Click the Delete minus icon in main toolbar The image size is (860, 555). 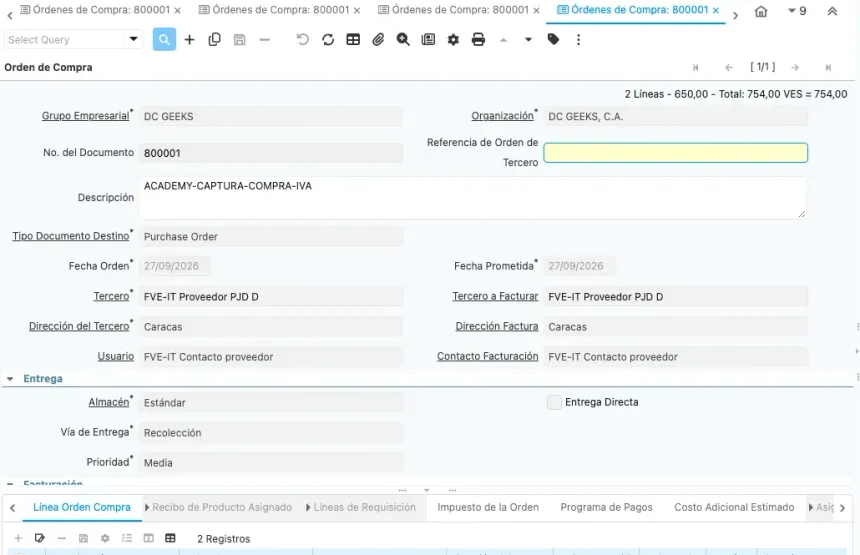(x=264, y=39)
